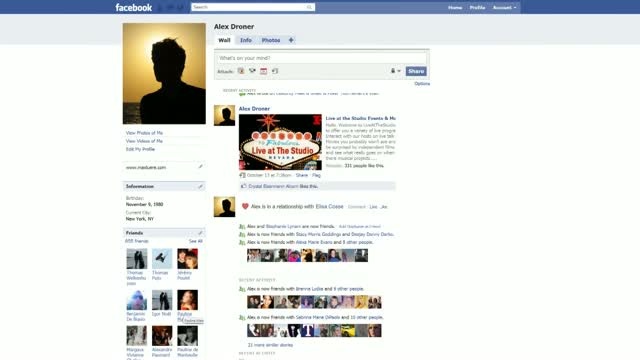The image size is (640, 360).
Task: Attach an event using the calendar icon
Action: click(264, 71)
